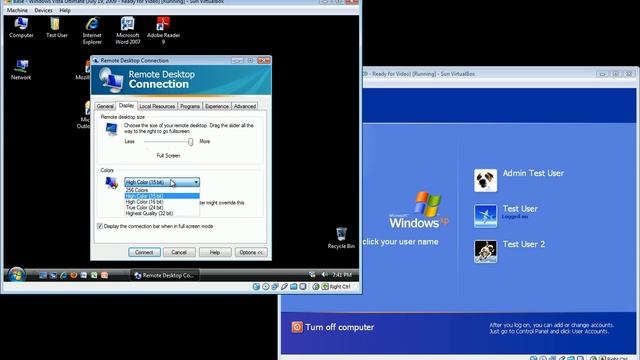Image resolution: width=640 pixels, height=360 pixels.
Task: Open the Recycle Bin on the Vista desktop
Action: [341, 238]
